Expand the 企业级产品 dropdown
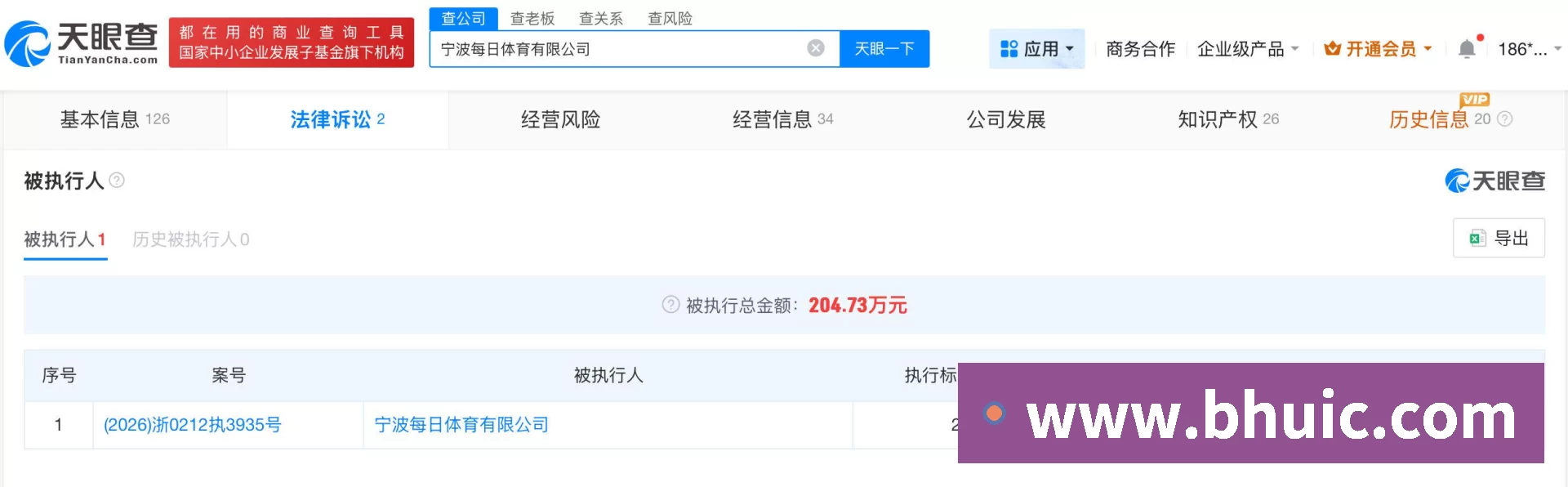Viewport: 1568px width, 487px height. (1248, 49)
